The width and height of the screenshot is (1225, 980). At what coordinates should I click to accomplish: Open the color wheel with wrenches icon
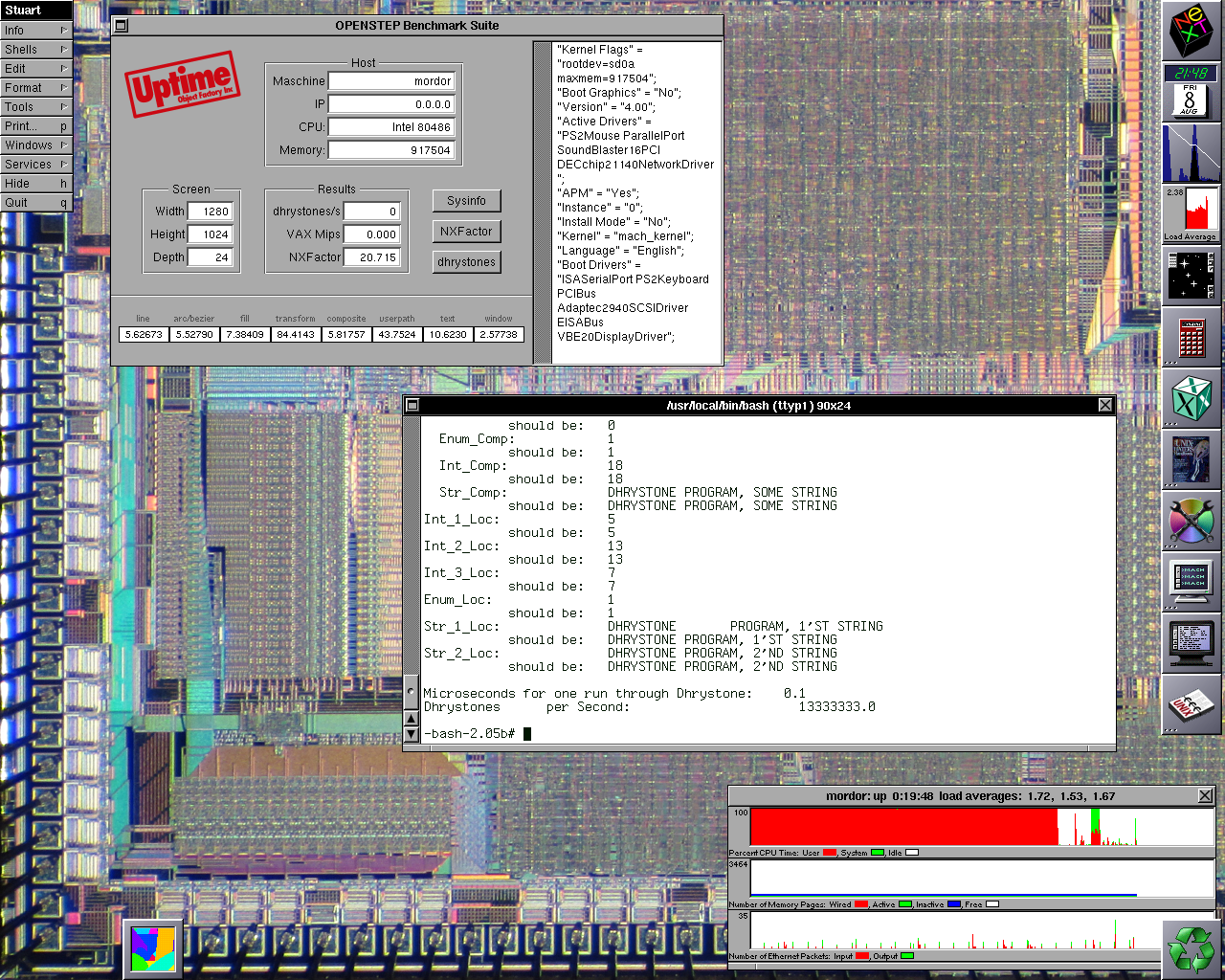(1192, 522)
